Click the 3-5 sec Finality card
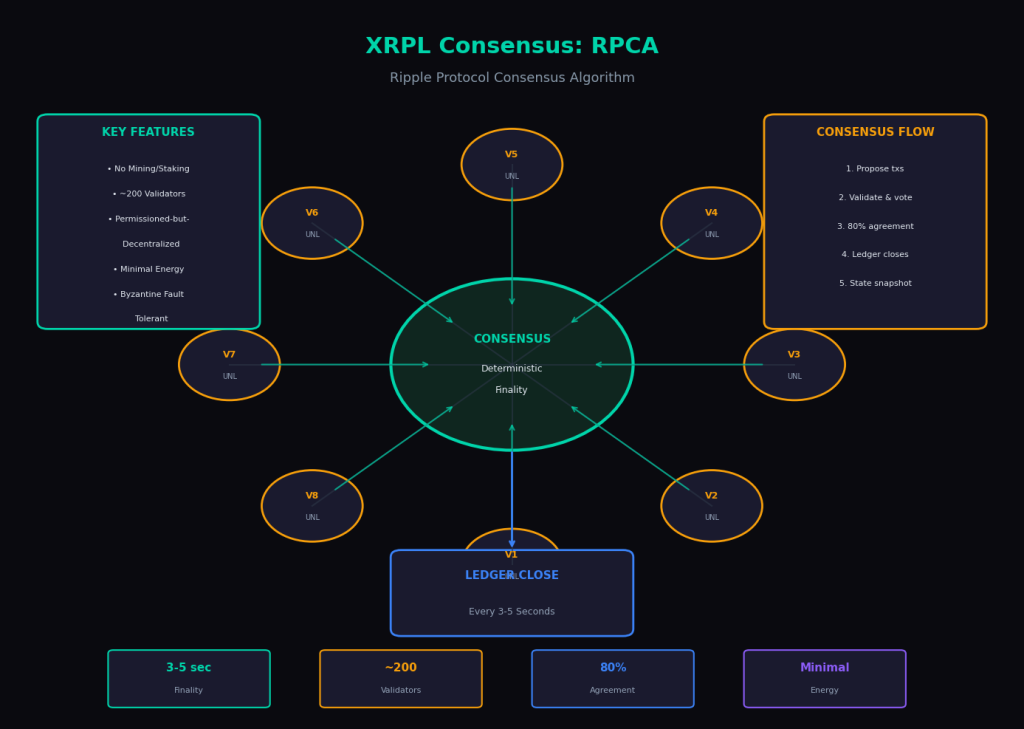 click(x=189, y=678)
